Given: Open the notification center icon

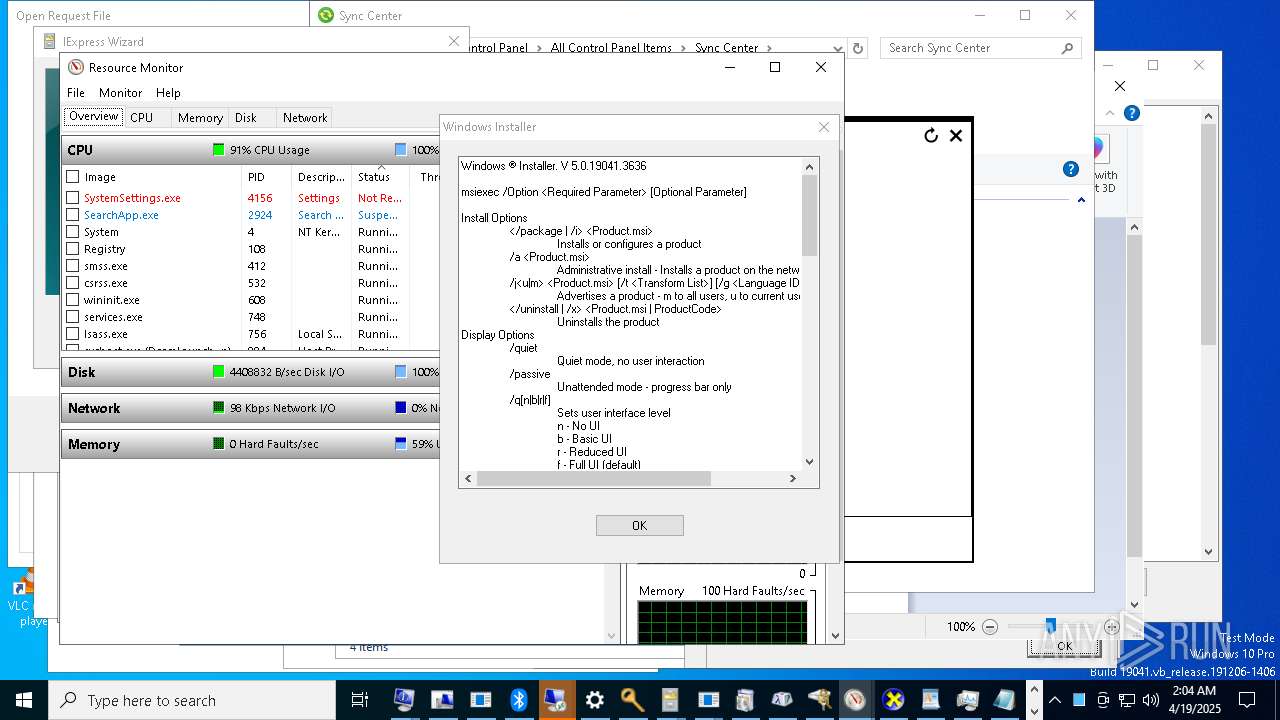Looking at the screenshot, I should (x=1247, y=700).
